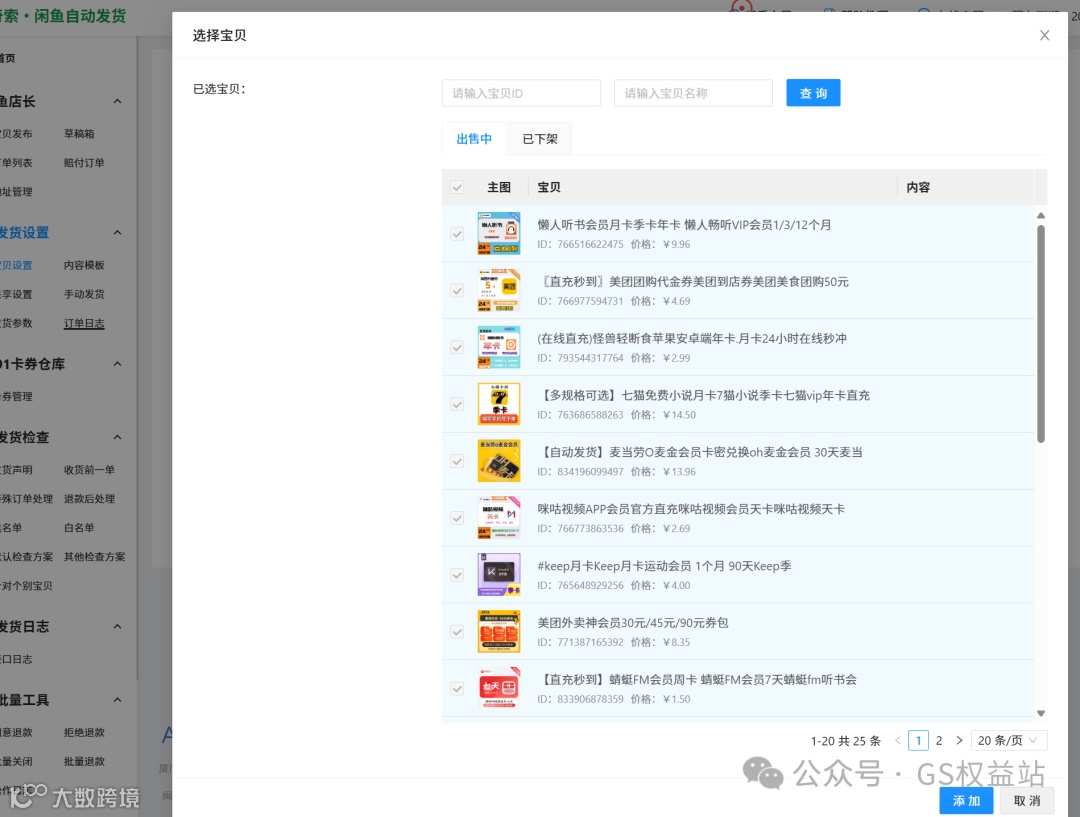Open 收货前一单 in the sidebar
Image resolution: width=1080 pixels, height=817 pixels.
pos(90,470)
